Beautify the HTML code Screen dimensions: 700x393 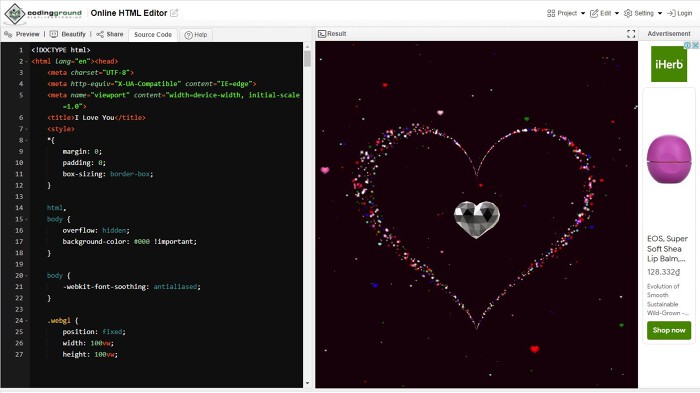(x=67, y=34)
